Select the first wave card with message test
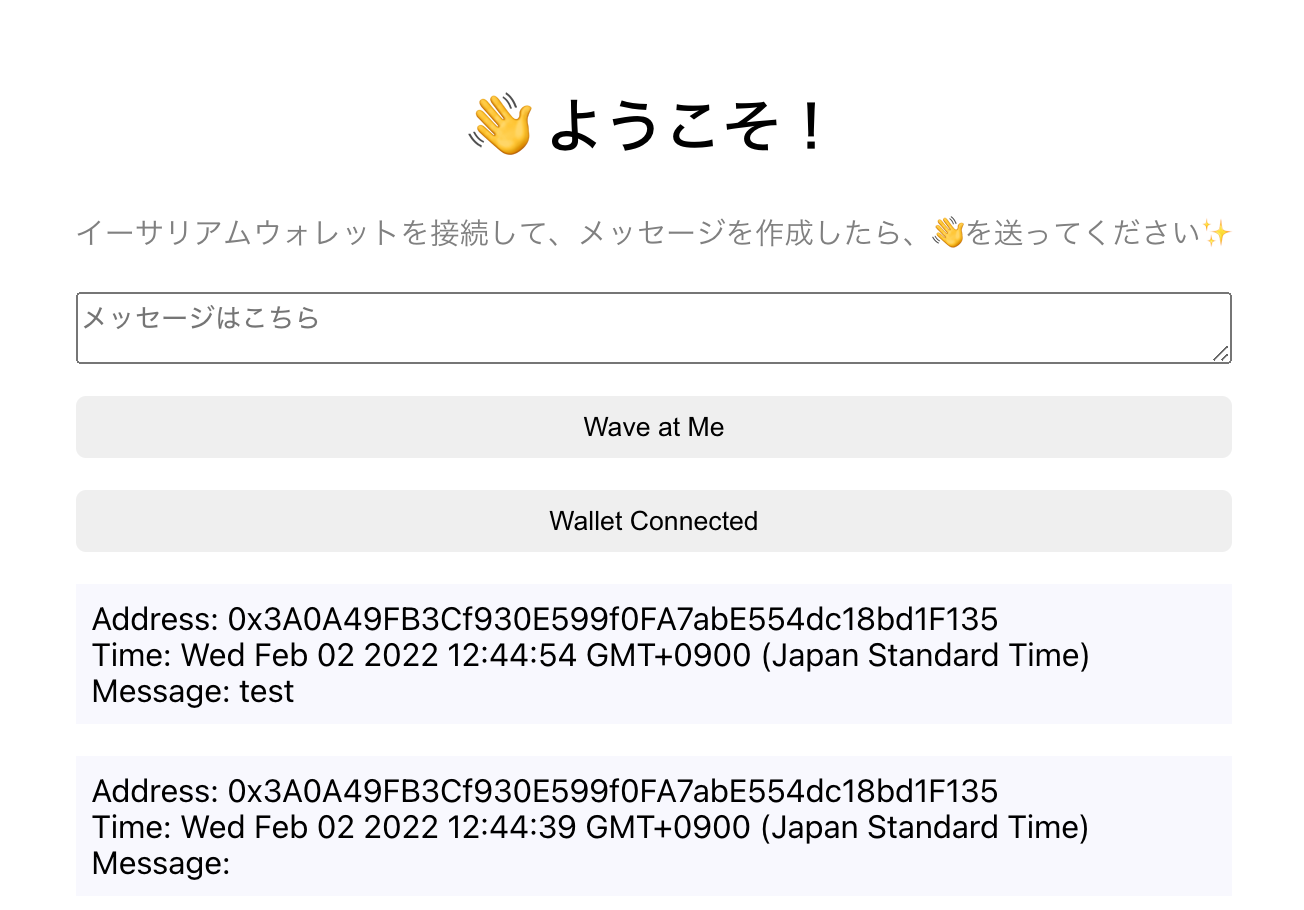 coord(654,654)
